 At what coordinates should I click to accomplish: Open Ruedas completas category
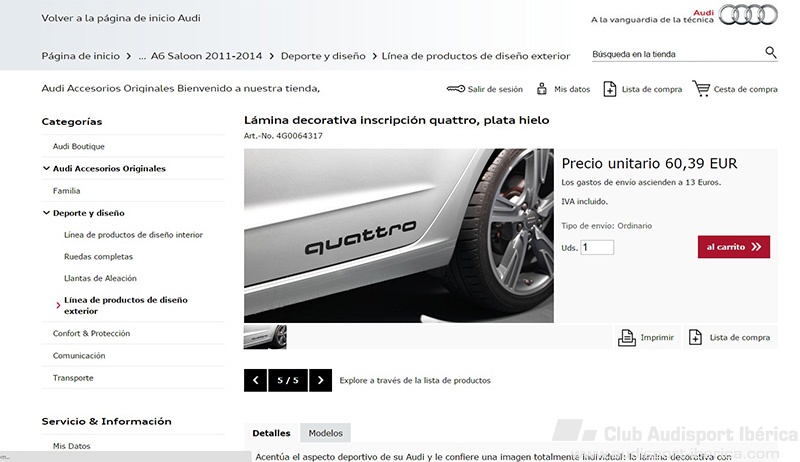(x=98, y=256)
